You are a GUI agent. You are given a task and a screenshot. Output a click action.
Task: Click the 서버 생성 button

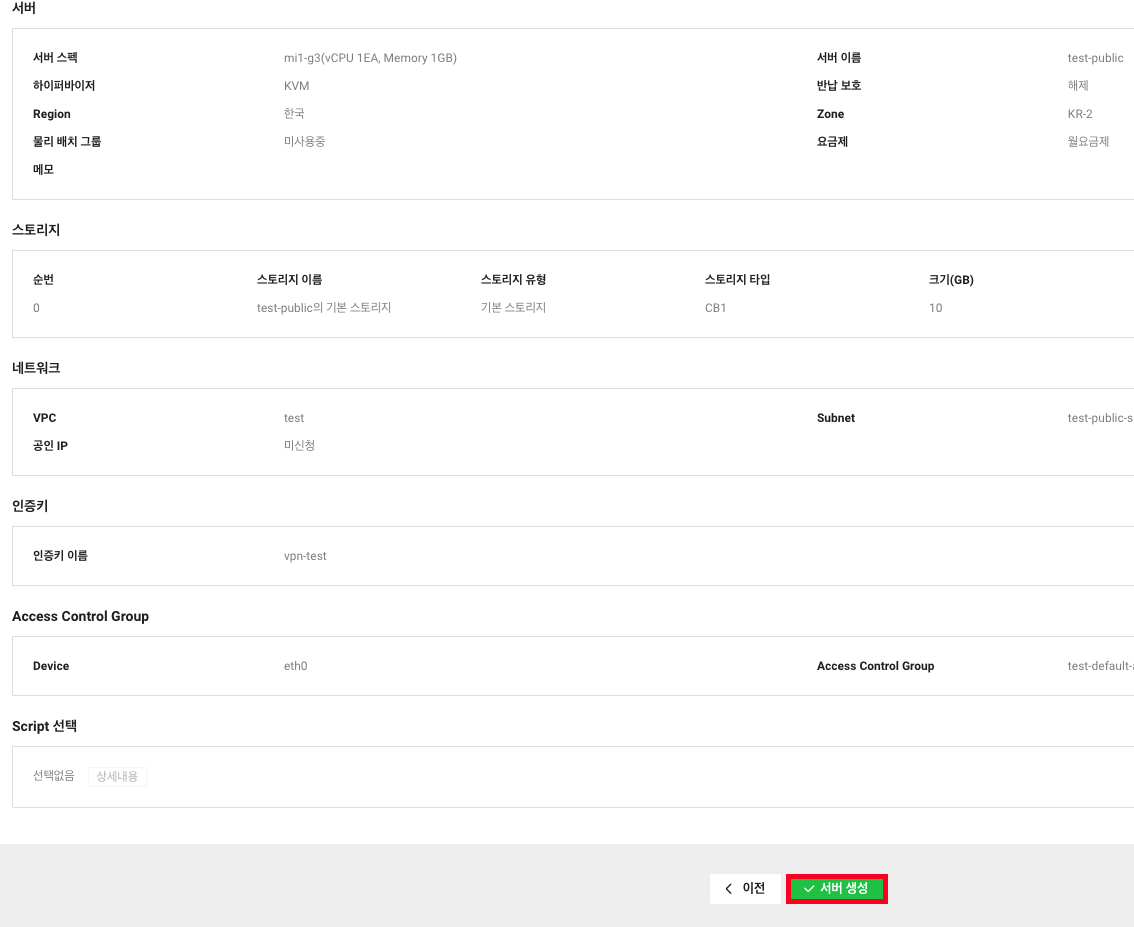pos(837,888)
